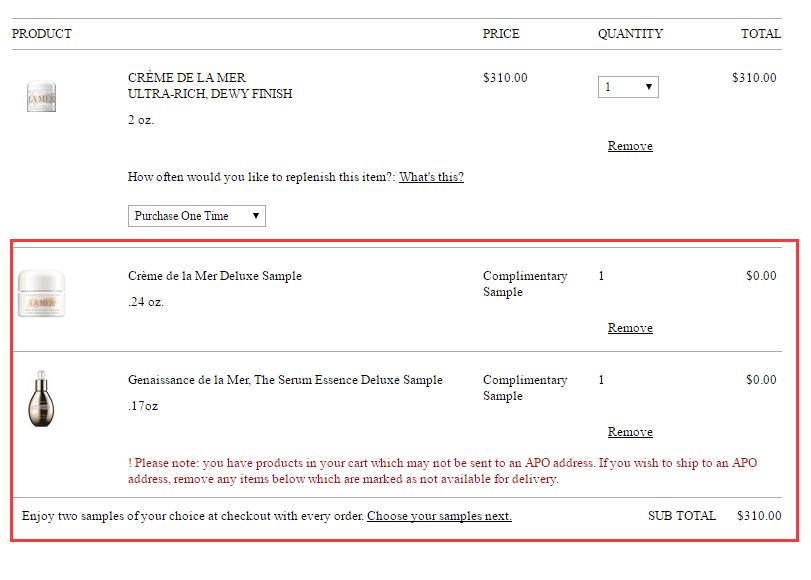The height and width of the screenshot is (580, 811).
Task: Open the Crème de la Mer jar thumbnail
Action: tap(41, 96)
